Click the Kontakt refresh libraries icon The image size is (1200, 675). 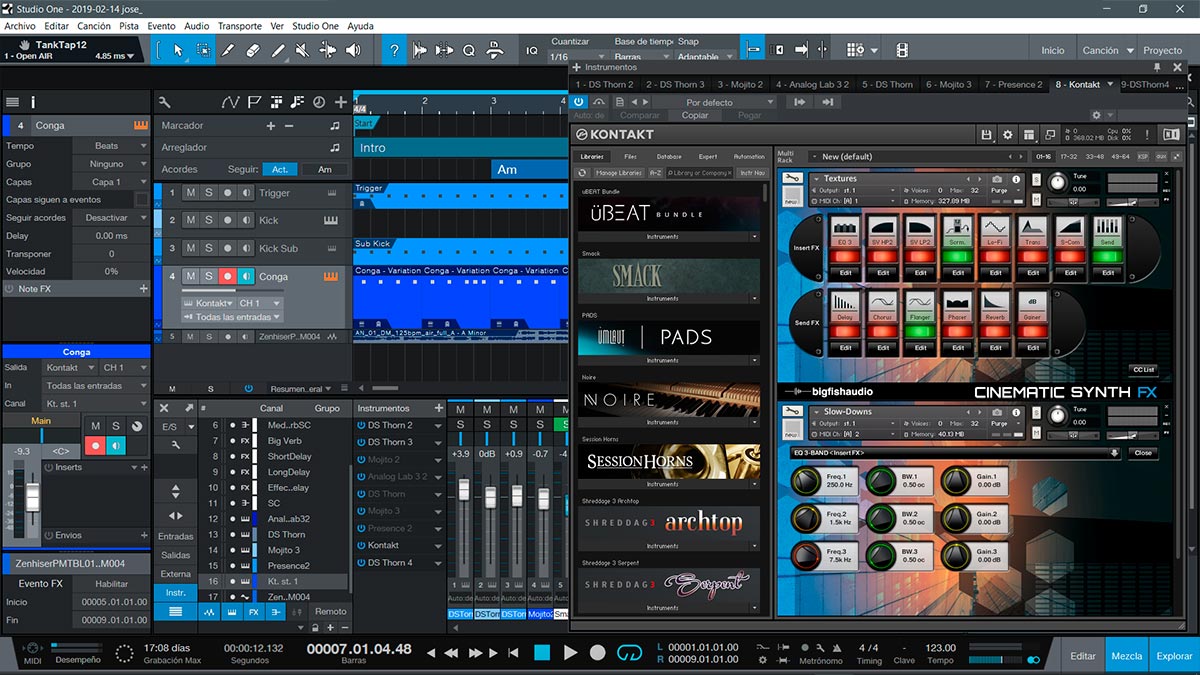[x=583, y=173]
